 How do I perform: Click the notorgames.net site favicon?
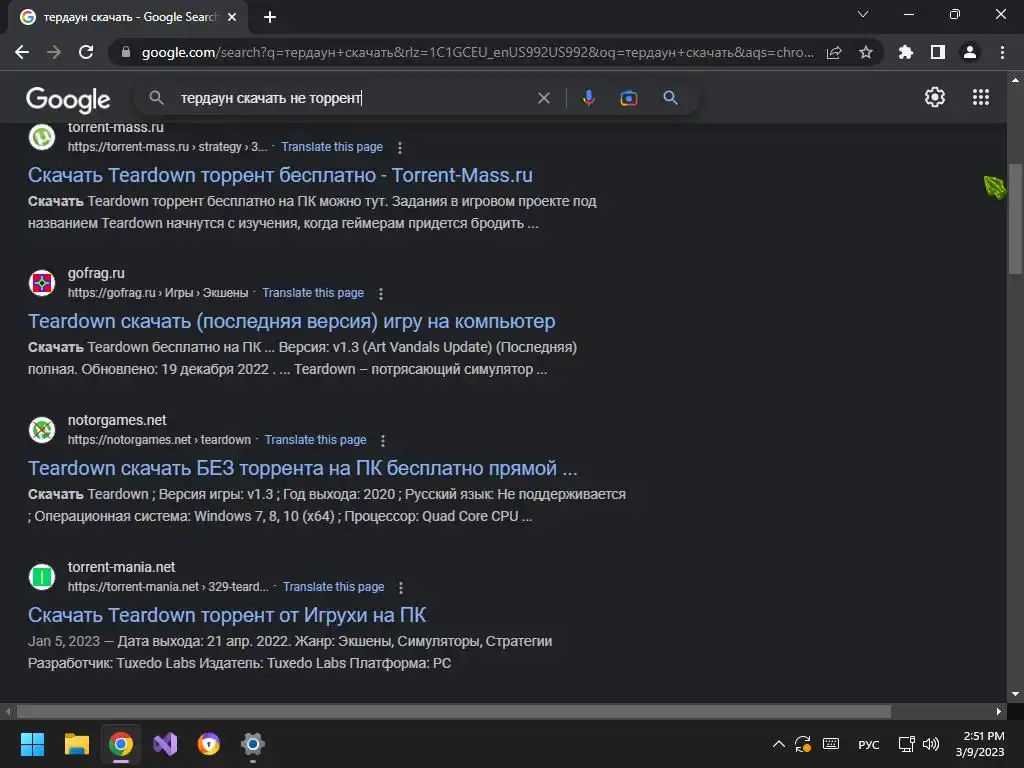coord(42,430)
